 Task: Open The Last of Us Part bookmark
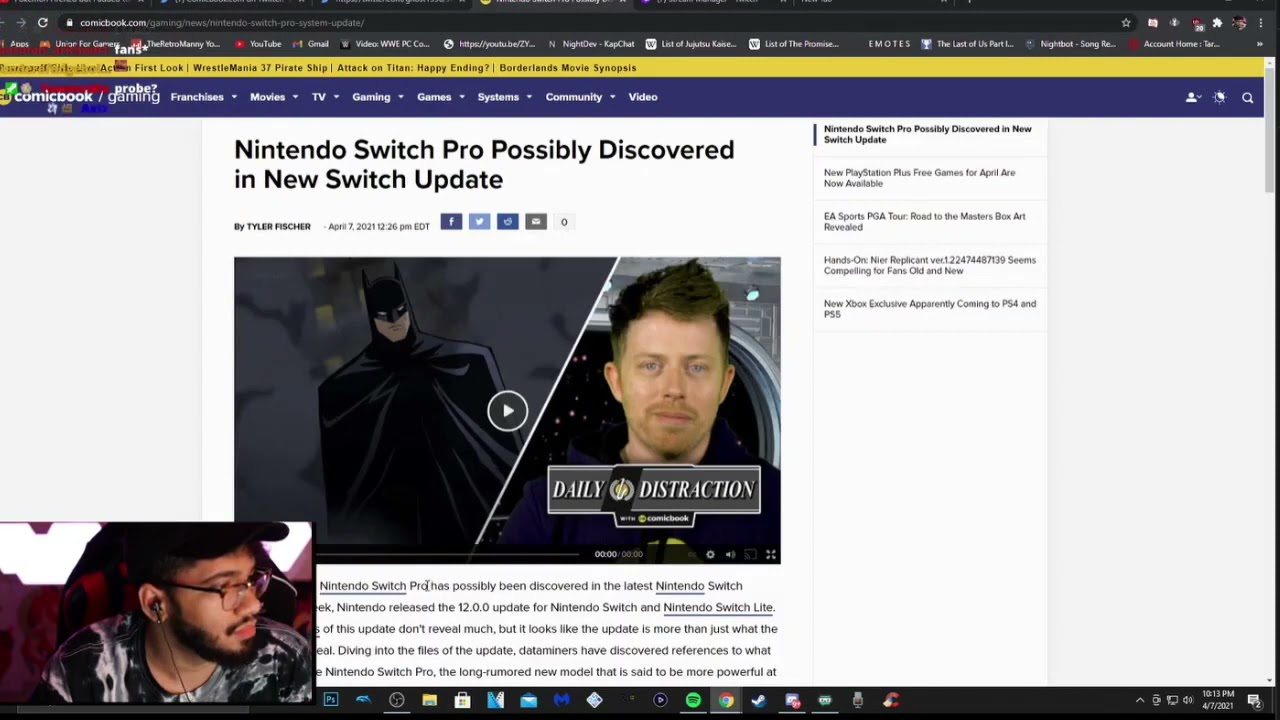click(967, 44)
